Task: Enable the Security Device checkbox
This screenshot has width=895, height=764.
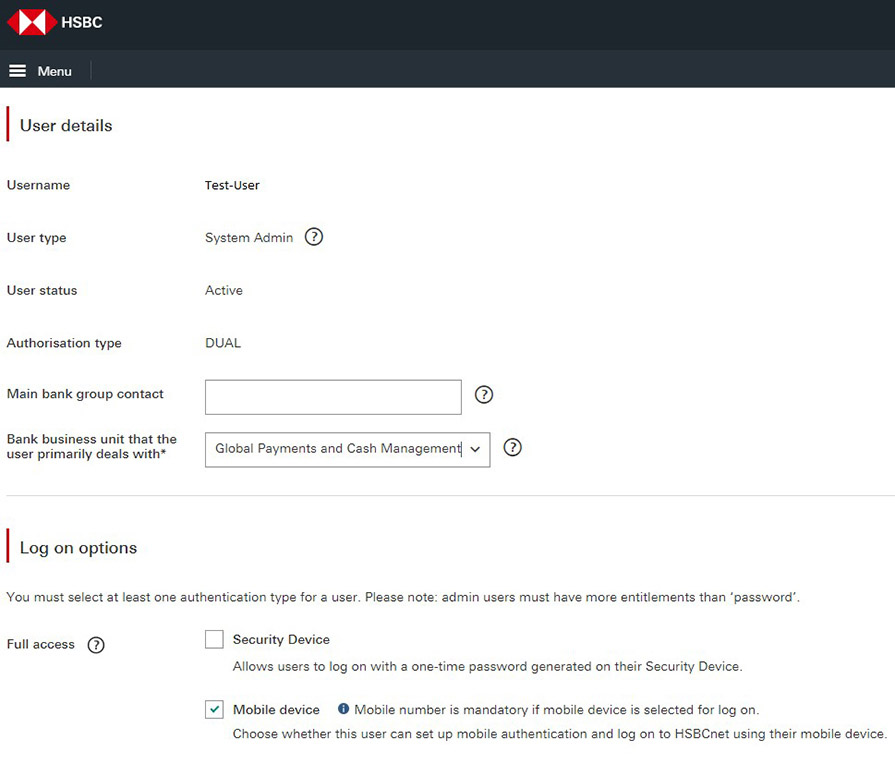Action: [x=214, y=639]
